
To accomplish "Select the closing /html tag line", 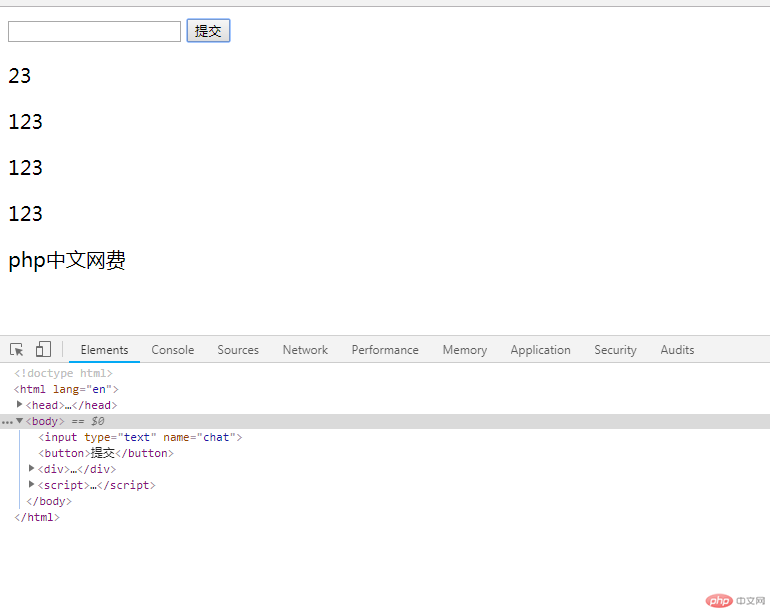I will (37, 517).
